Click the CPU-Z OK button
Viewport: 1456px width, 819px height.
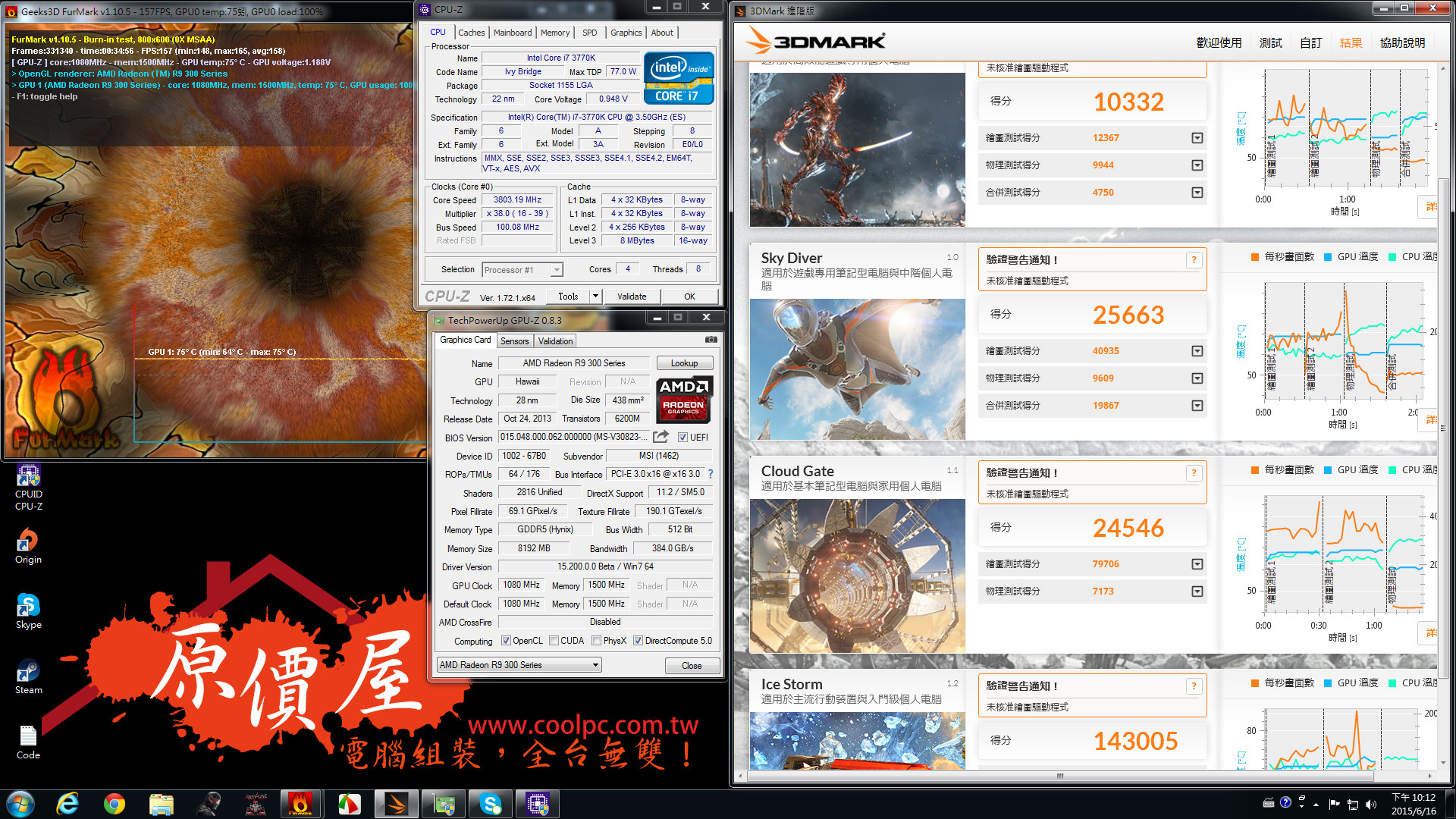(x=689, y=297)
